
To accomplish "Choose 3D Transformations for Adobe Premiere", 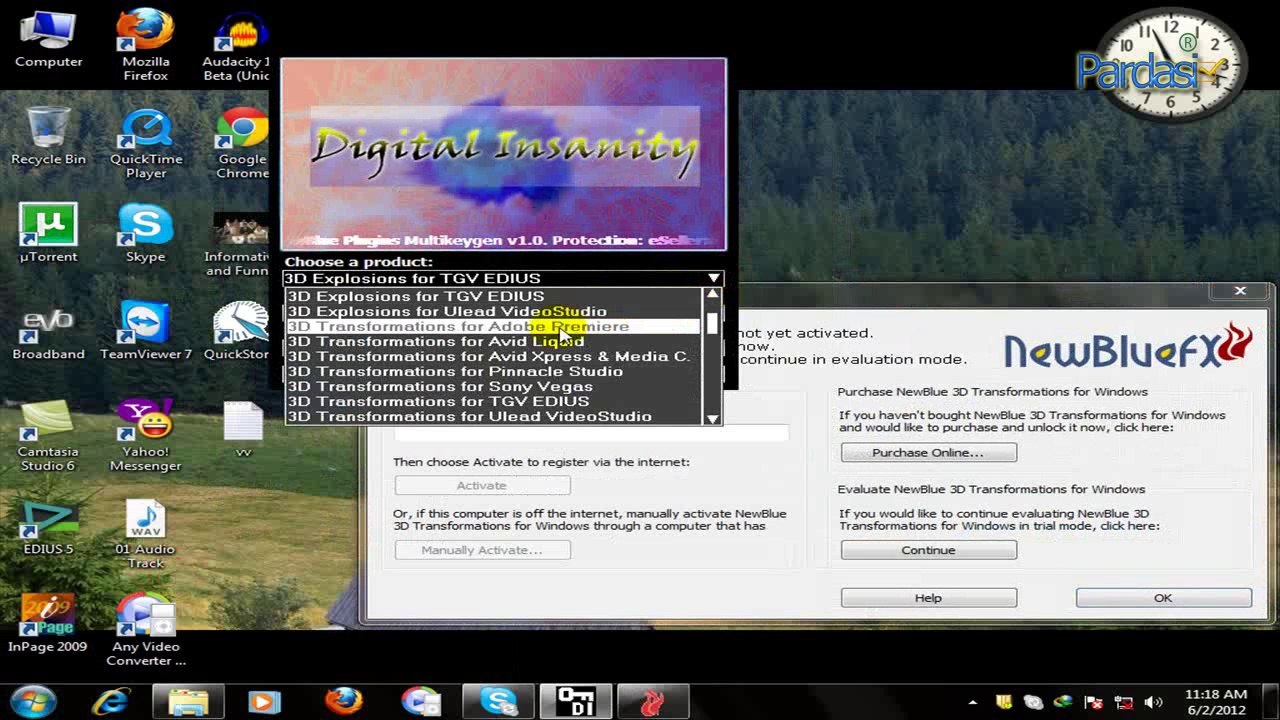I will 494,326.
